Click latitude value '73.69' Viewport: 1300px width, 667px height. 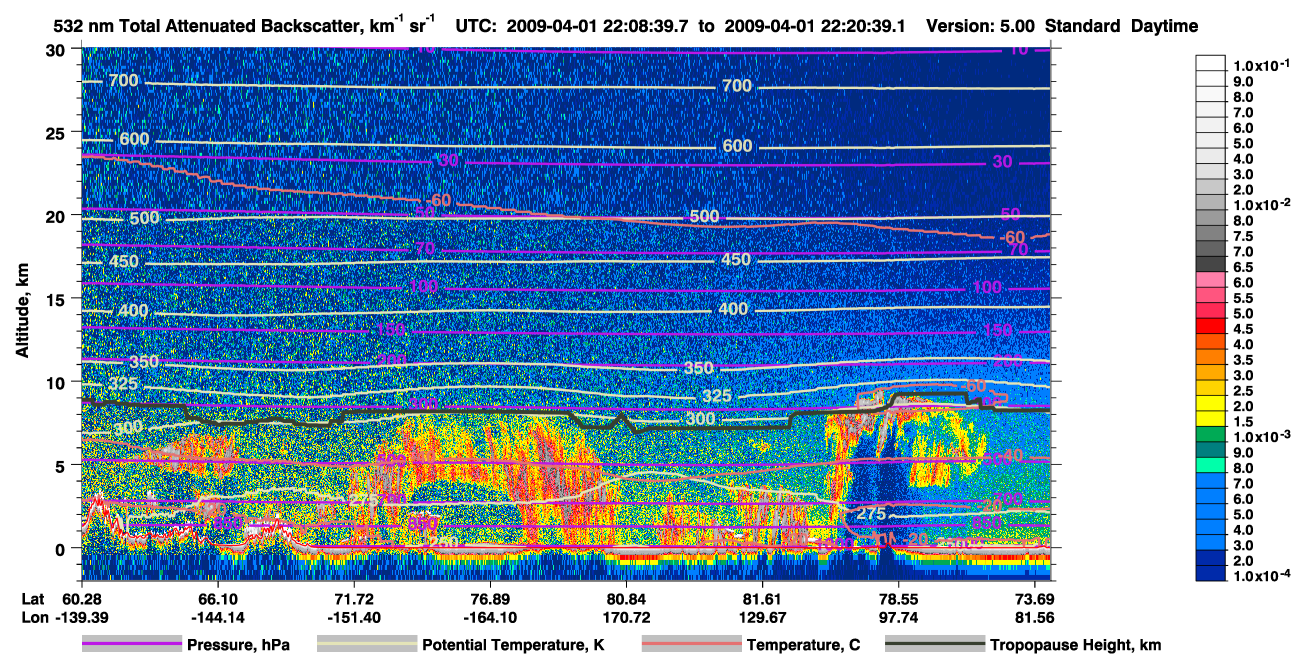(x=1034, y=598)
